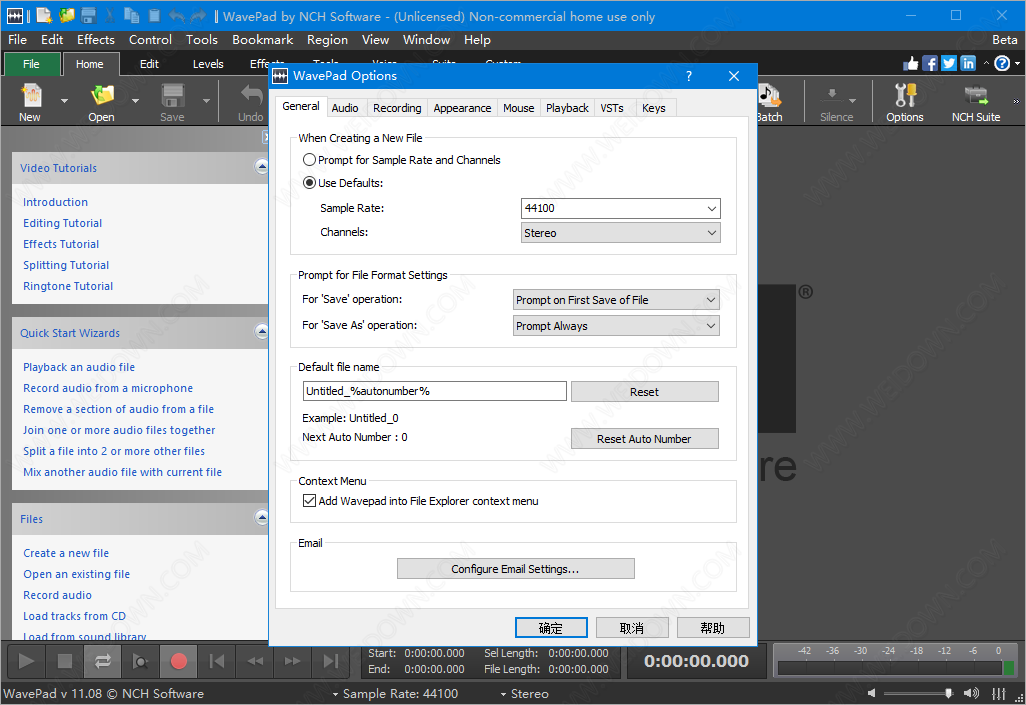
Task: Open the Bookmark menu in the menu bar
Action: pyautogui.click(x=262, y=40)
